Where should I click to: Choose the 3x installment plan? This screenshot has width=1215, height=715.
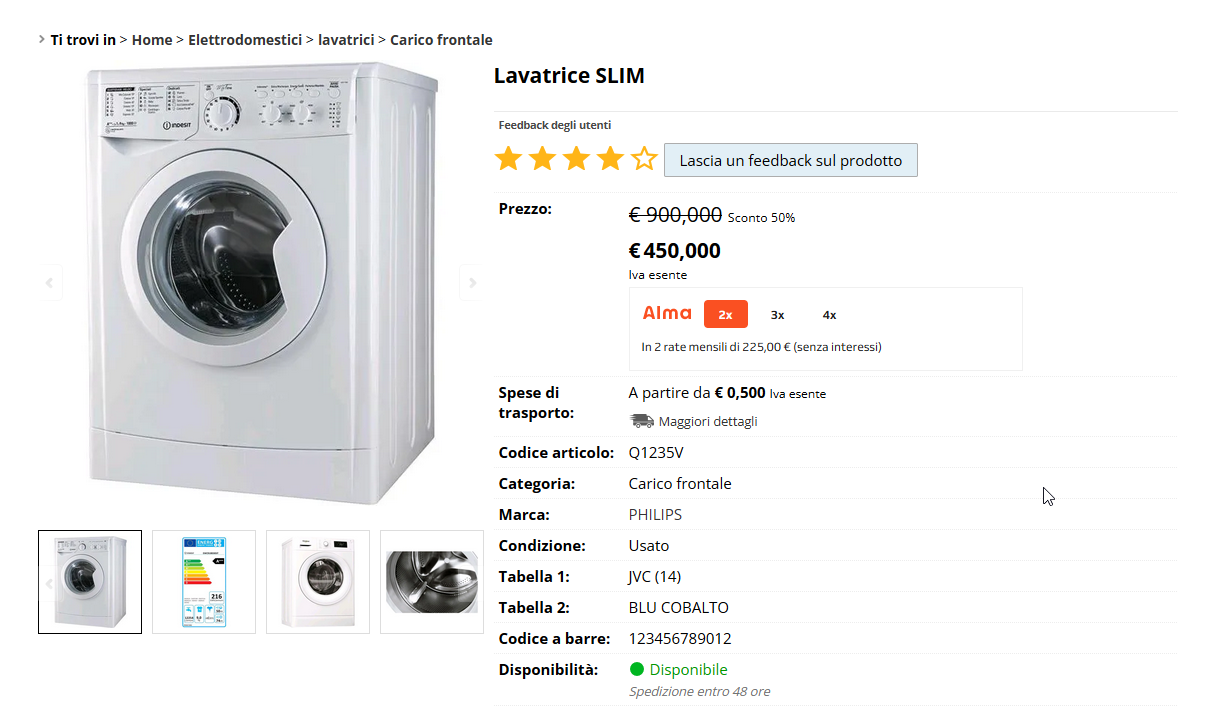coord(777,314)
